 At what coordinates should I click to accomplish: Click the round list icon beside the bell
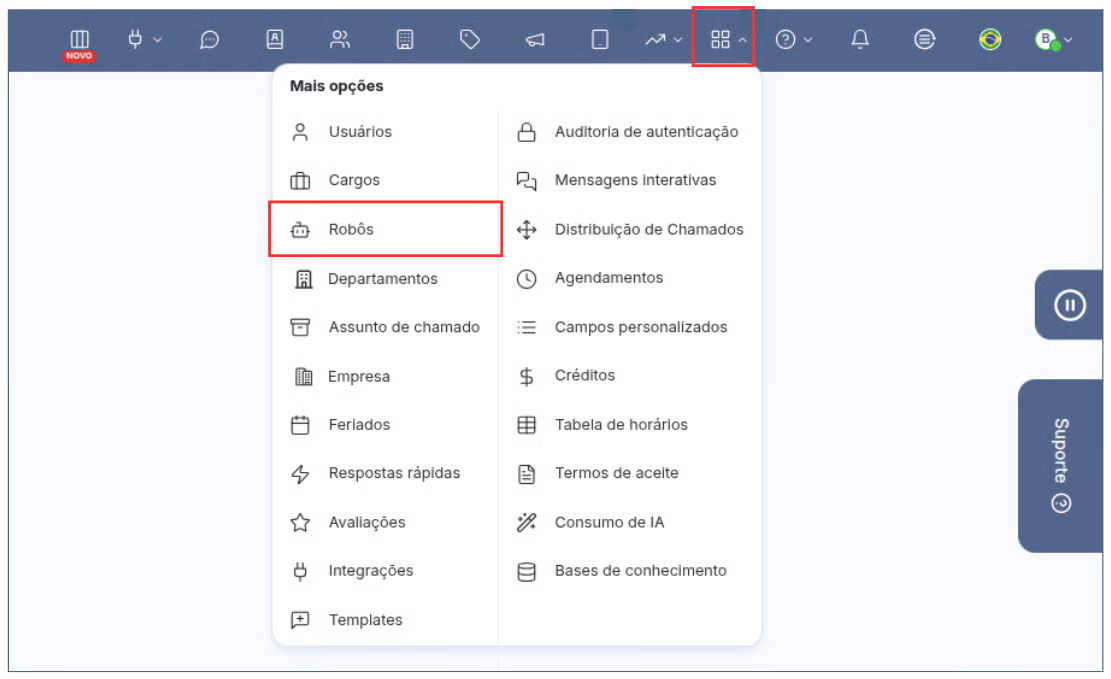pos(925,39)
